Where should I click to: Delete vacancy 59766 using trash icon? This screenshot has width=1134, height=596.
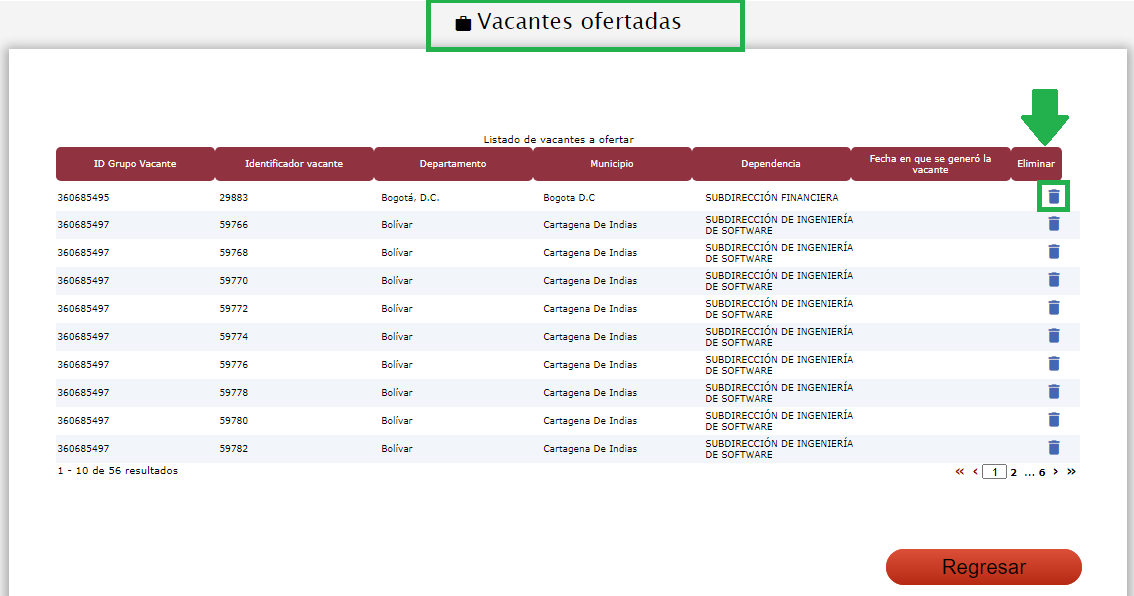[1053, 224]
